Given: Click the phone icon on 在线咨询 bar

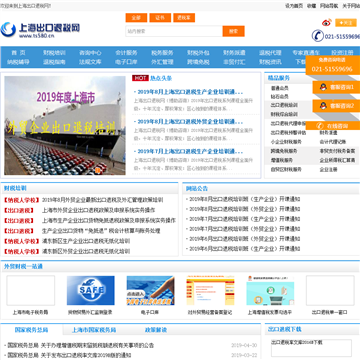Looking at the screenshot, I should coord(320,126).
